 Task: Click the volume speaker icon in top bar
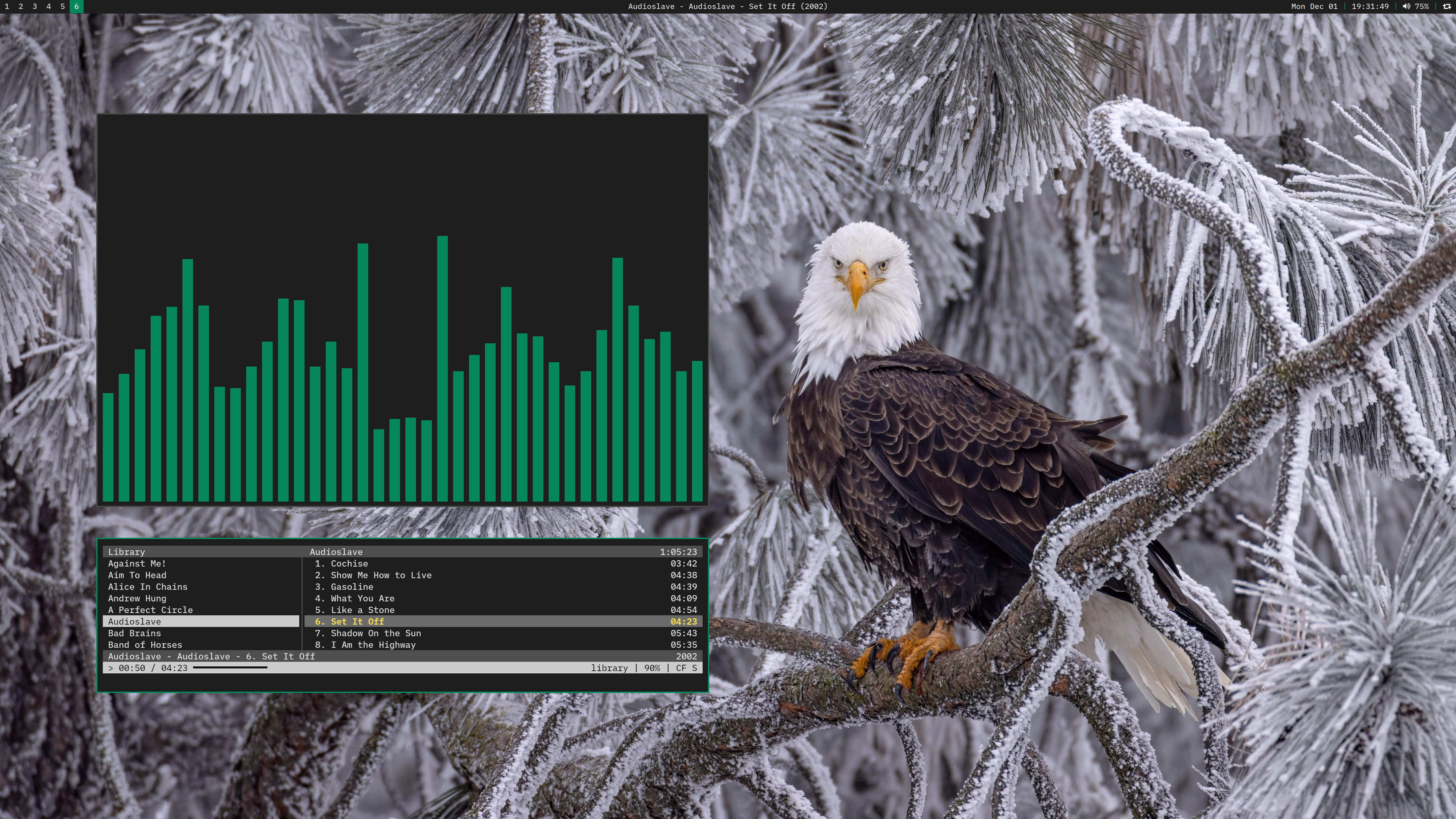pos(1406,6)
